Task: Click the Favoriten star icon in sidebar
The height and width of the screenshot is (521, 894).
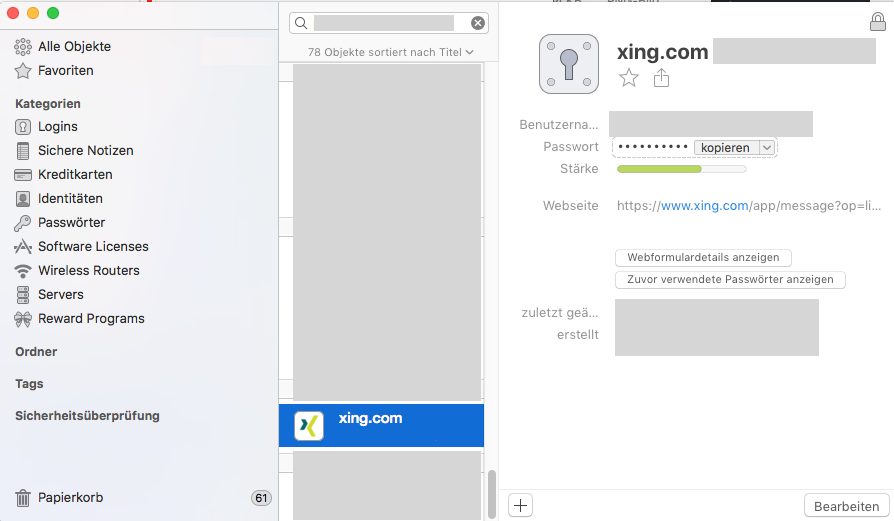Action: tap(23, 71)
